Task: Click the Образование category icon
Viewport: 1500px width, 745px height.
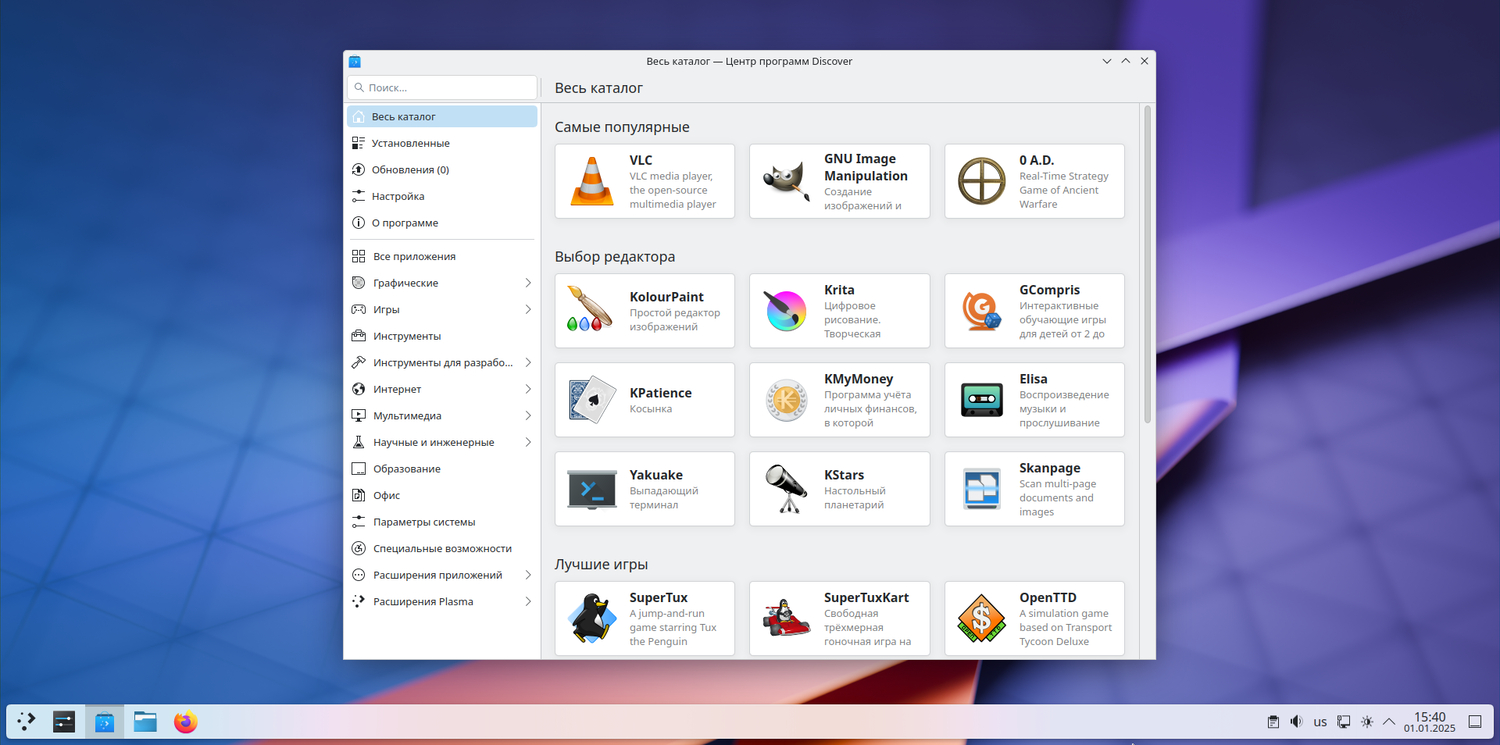Action: point(359,469)
